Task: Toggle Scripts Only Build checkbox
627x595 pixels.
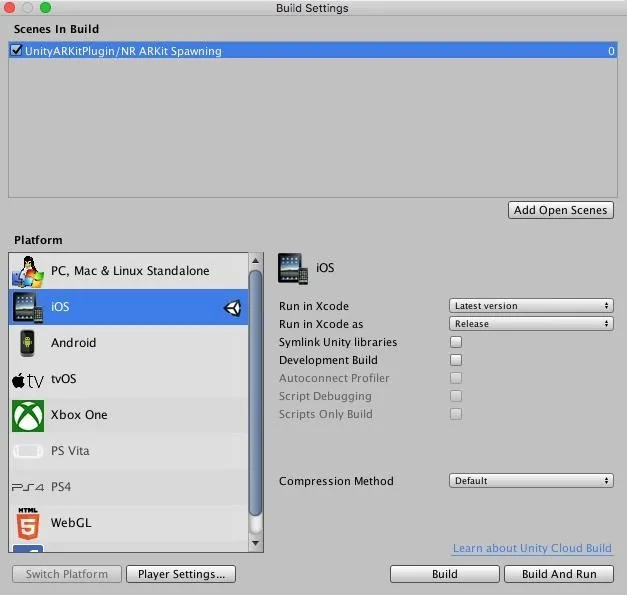Action: pos(456,414)
